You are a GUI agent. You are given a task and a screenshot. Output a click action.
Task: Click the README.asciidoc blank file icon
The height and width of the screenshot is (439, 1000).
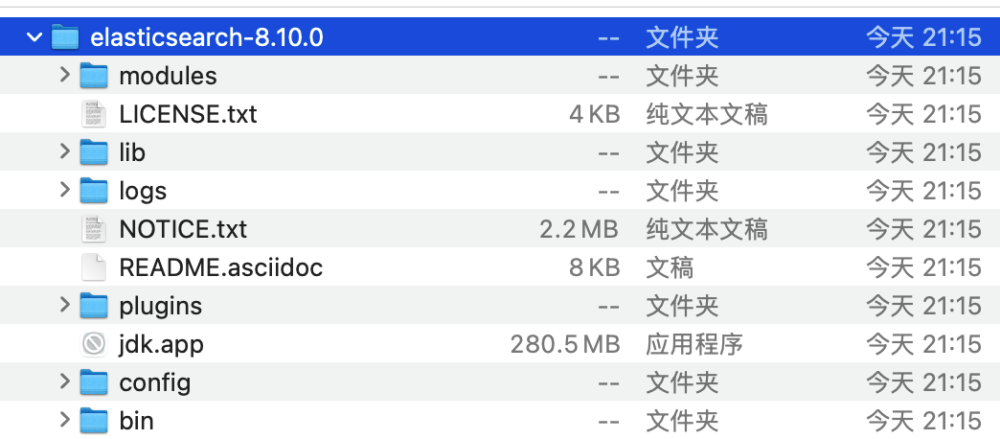(93, 267)
